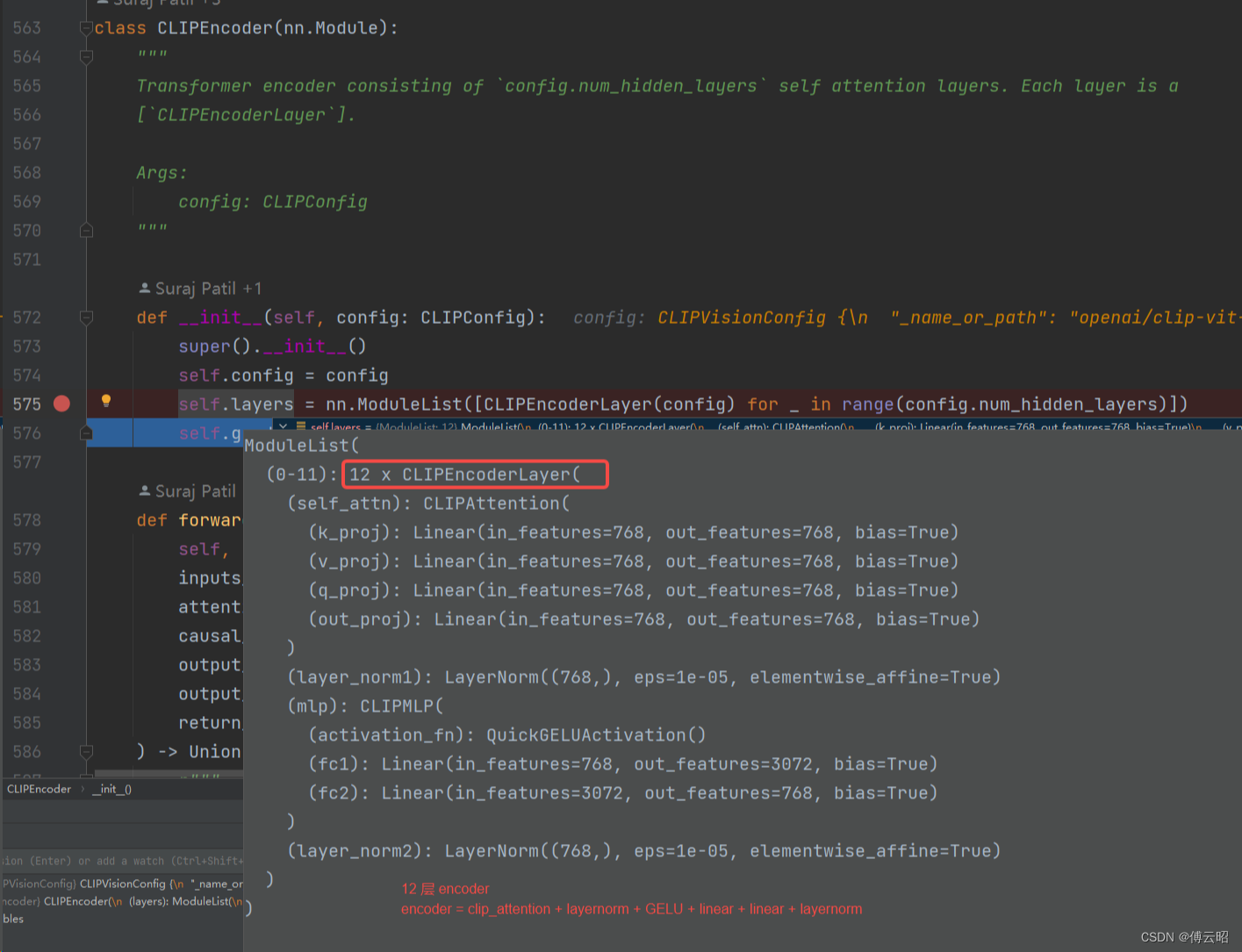1242x952 pixels.
Task: Click beside line 574 to set a breakpoint
Action: click(x=61, y=375)
